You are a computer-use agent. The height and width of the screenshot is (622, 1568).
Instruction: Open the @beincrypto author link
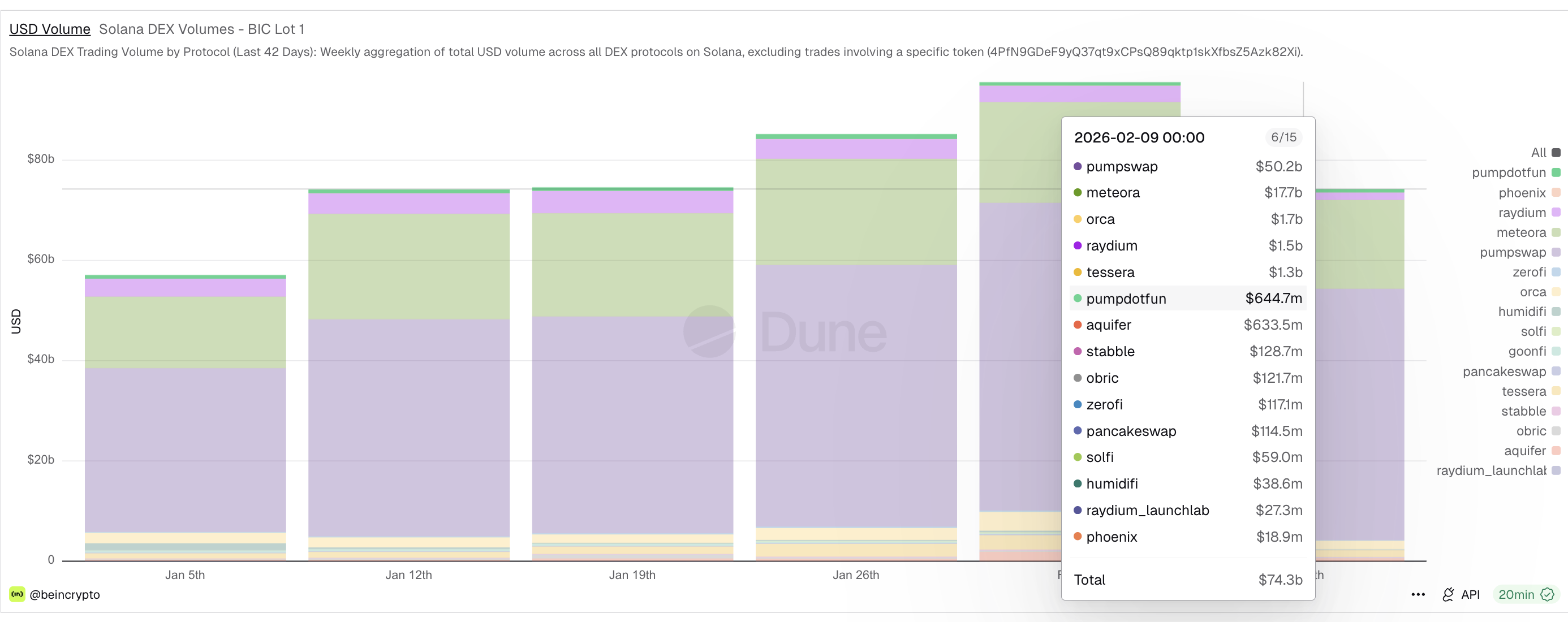tap(64, 595)
